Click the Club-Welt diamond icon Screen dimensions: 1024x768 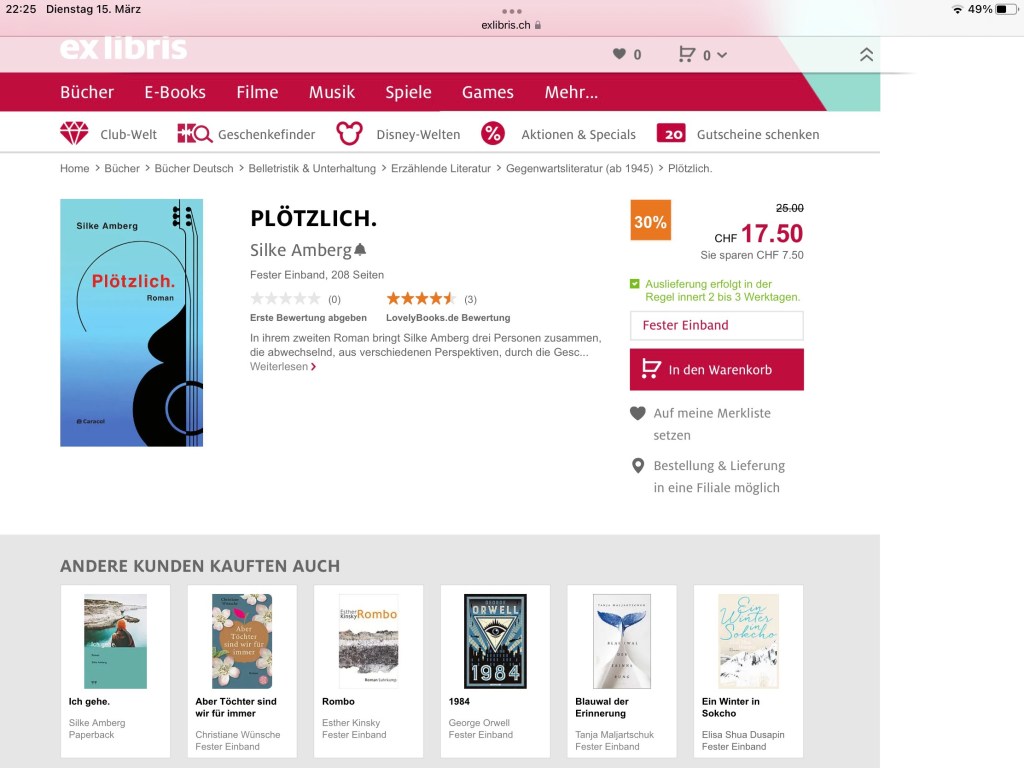pos(74,134)
